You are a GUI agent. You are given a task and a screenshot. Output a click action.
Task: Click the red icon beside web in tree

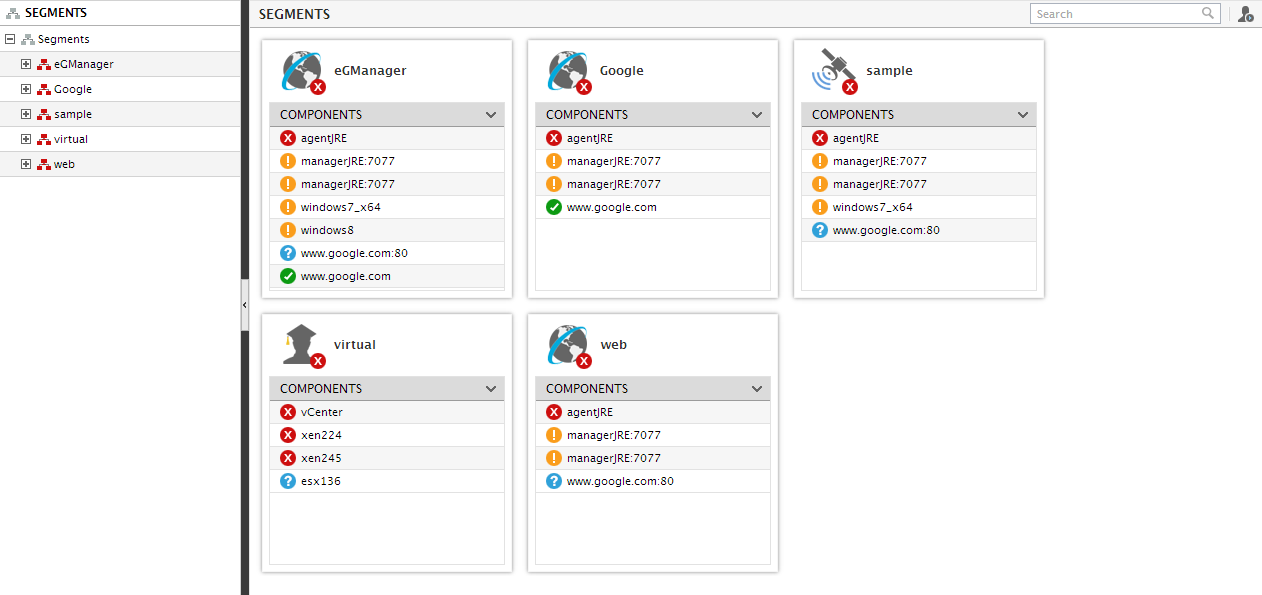[x=44, y=164]
